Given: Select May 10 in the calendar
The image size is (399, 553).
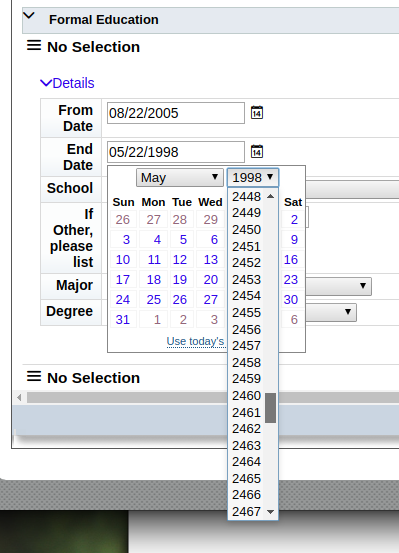Looking at the screenshot, I should point(123,260).
